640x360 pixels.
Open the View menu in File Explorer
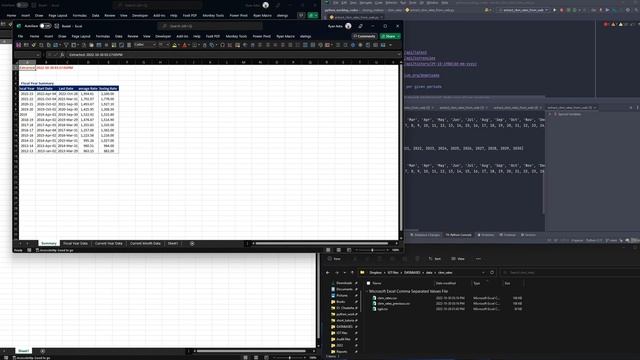coord(458,259)
